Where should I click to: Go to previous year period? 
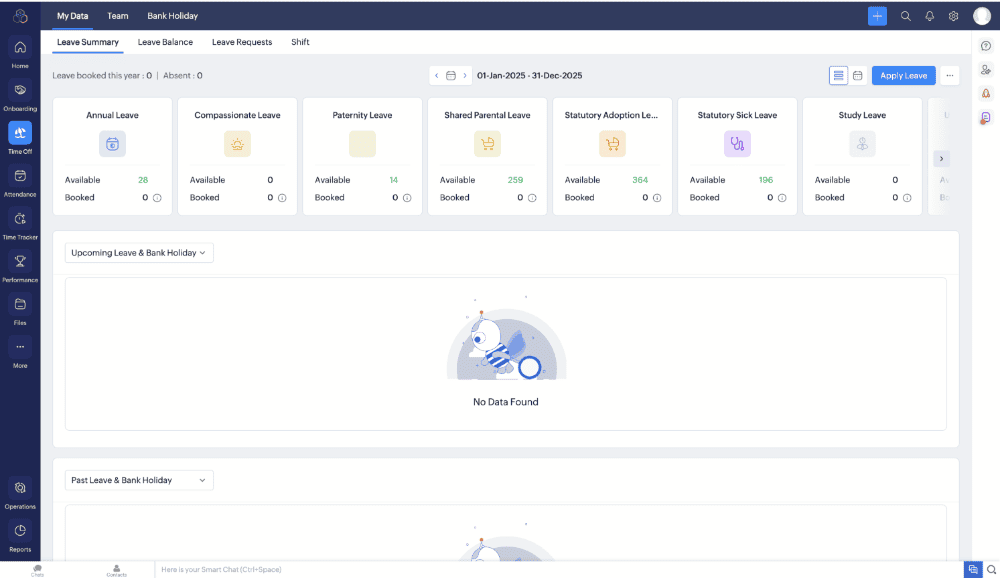point(437,75)
